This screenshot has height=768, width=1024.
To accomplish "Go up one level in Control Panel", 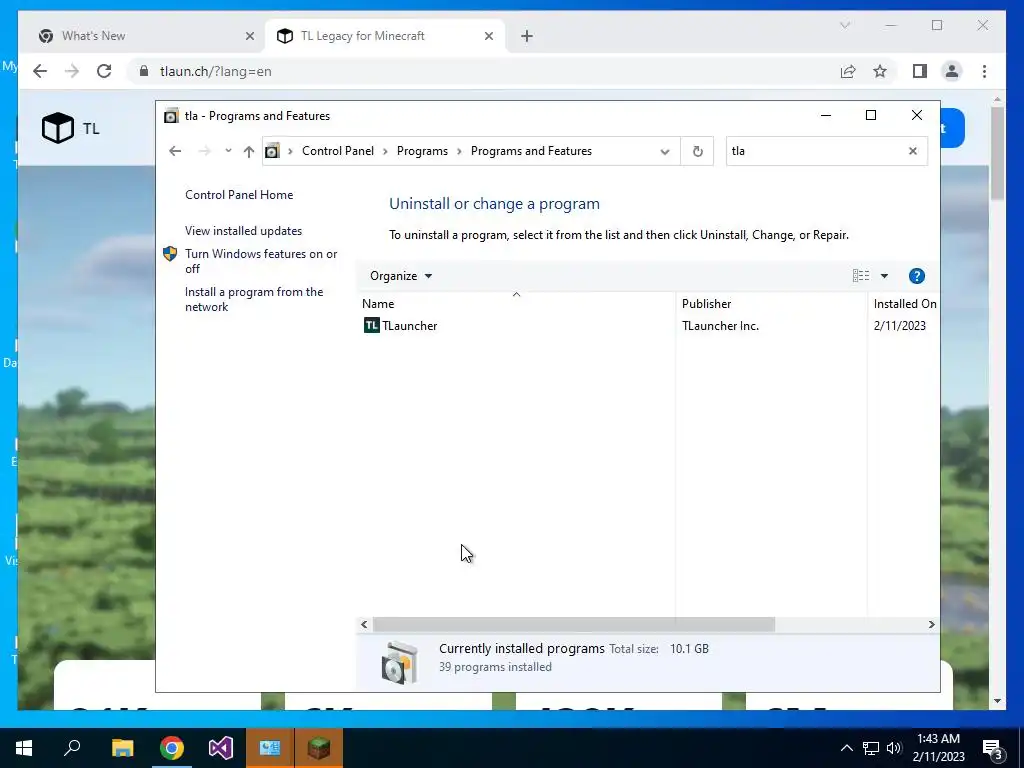I will [x=248, y=152].
